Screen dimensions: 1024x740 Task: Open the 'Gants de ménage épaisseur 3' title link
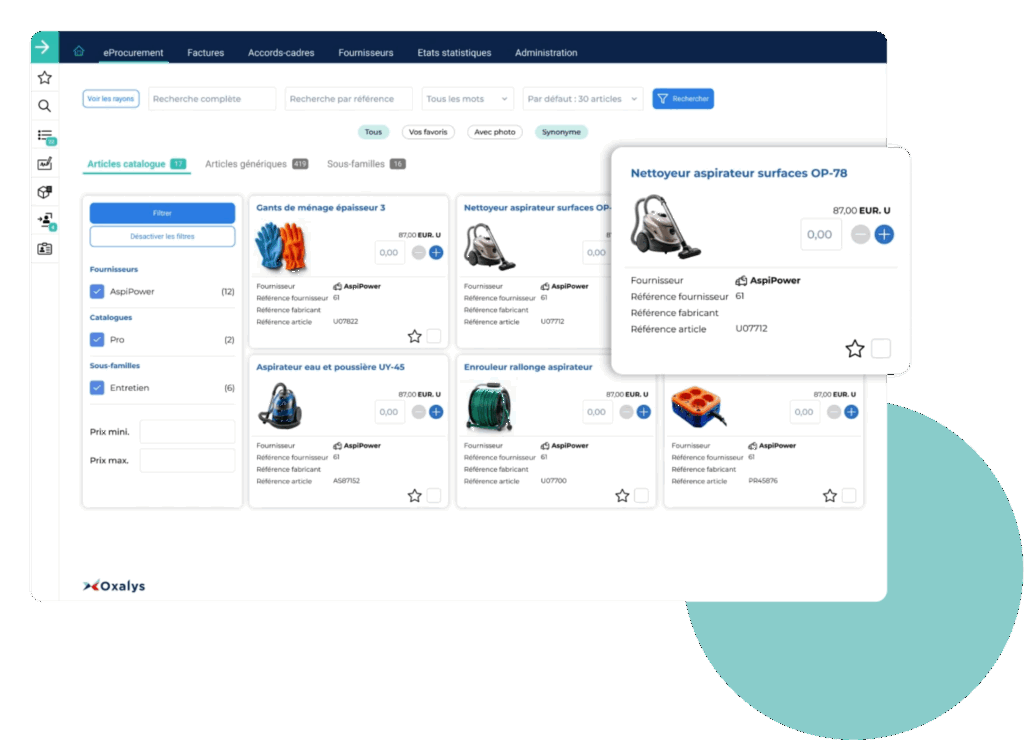tap(321, 208)
